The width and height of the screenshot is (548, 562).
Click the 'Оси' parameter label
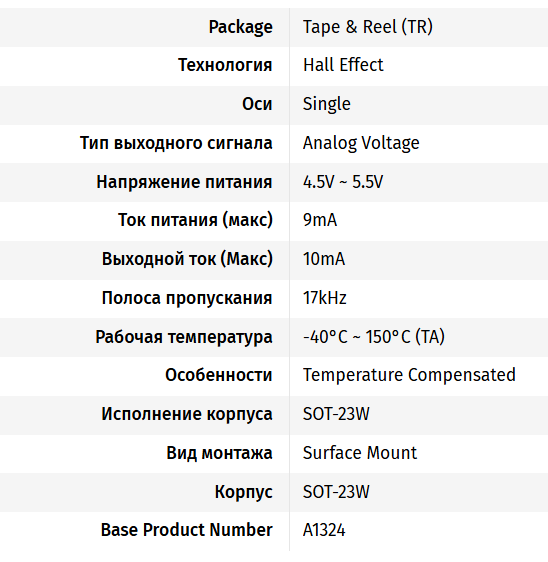click(257, 104)
